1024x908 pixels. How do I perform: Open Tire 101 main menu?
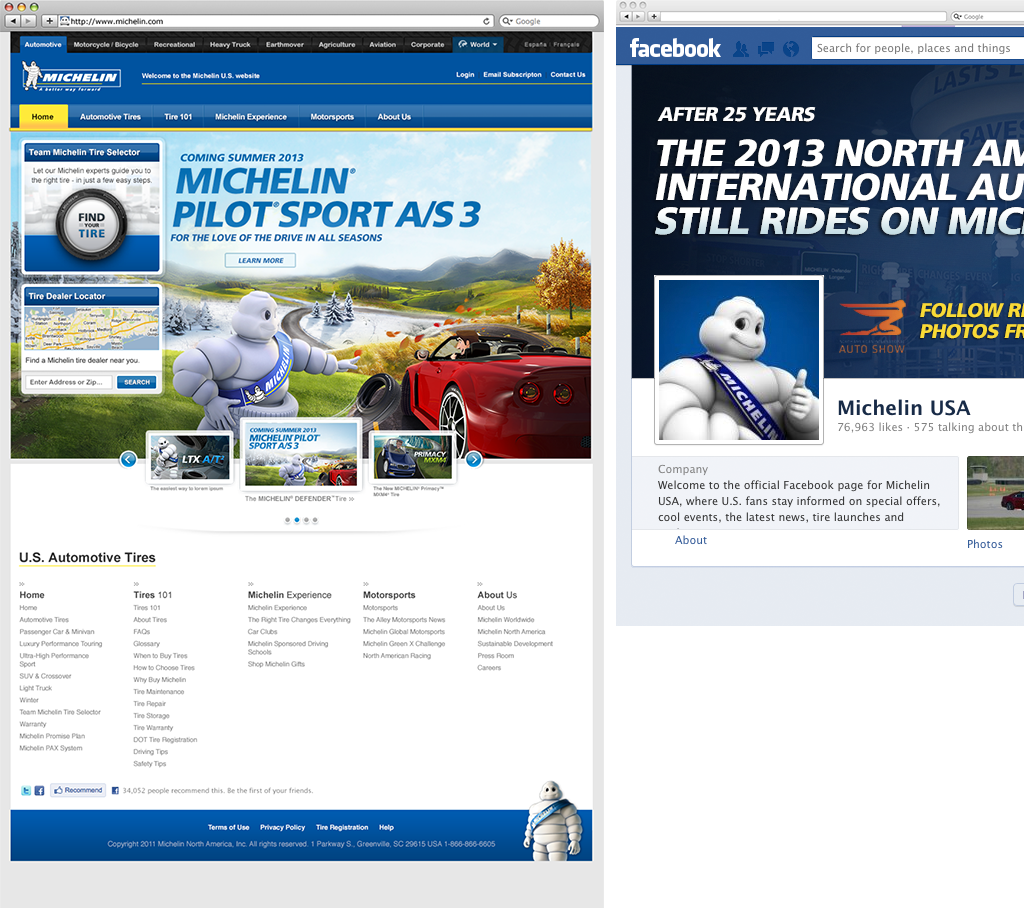coord(178,116)
